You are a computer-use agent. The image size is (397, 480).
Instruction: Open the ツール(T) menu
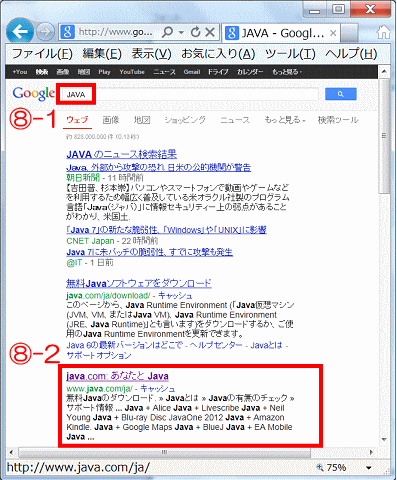point(290,54)
